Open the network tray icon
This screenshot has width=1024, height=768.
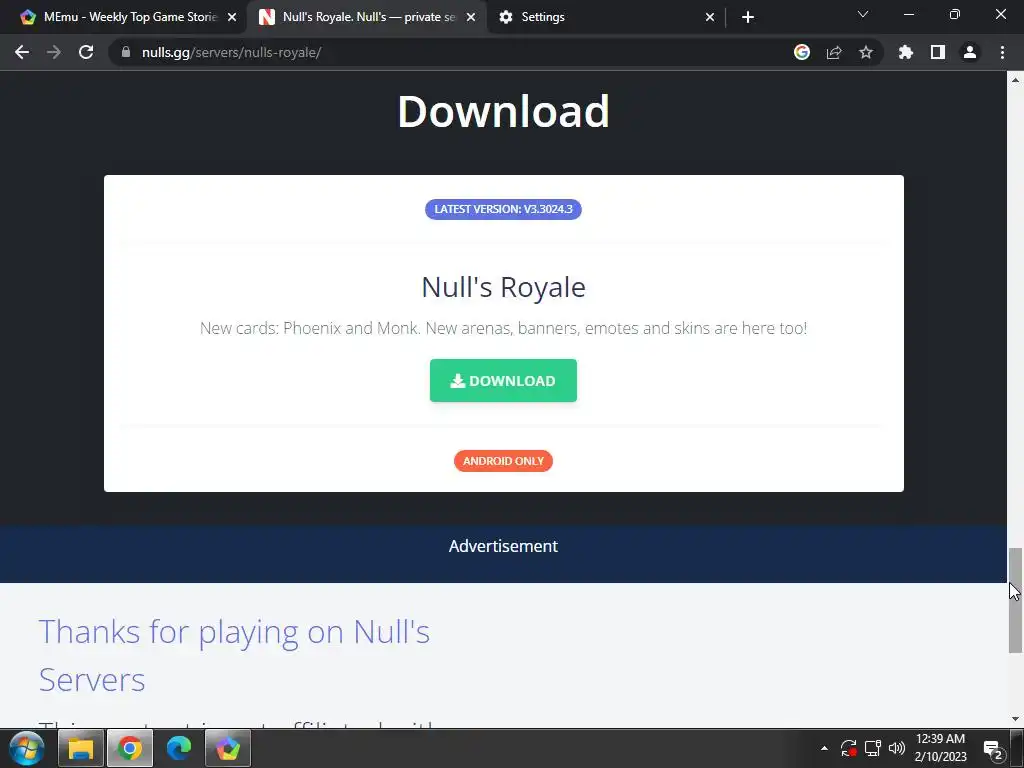point(872,748)
